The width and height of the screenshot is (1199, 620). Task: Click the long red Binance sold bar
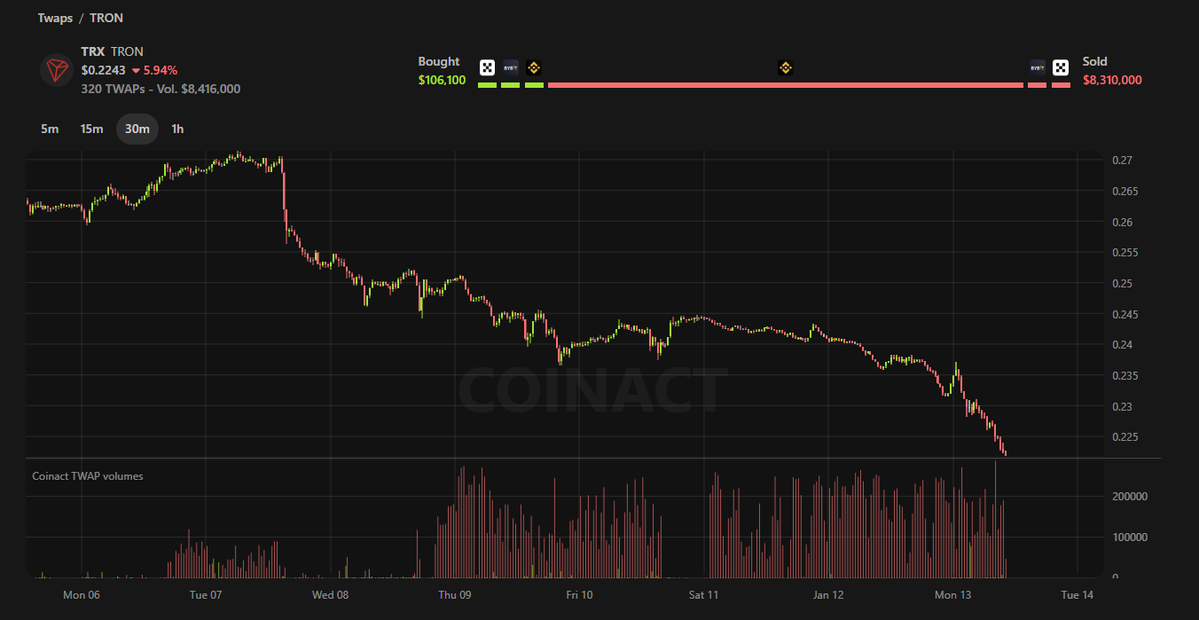tap(785, 85)
